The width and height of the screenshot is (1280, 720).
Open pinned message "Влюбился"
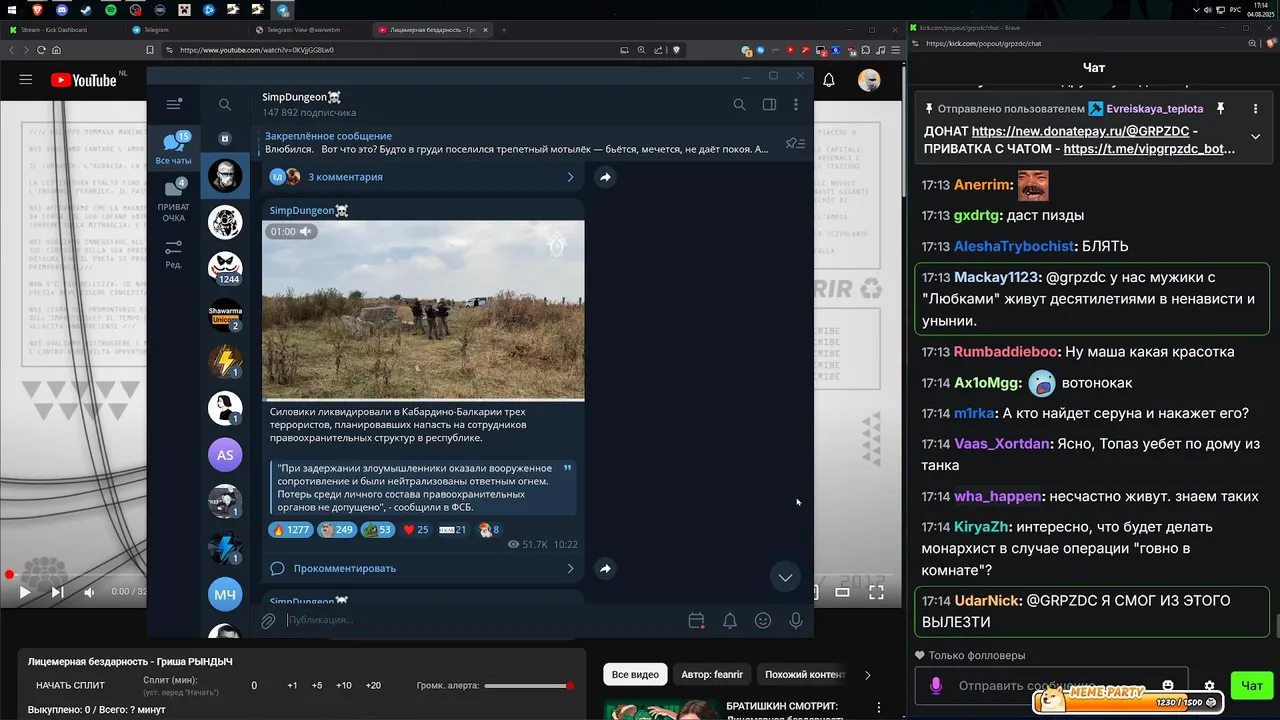pyautogui.click(x=517, y=143)
